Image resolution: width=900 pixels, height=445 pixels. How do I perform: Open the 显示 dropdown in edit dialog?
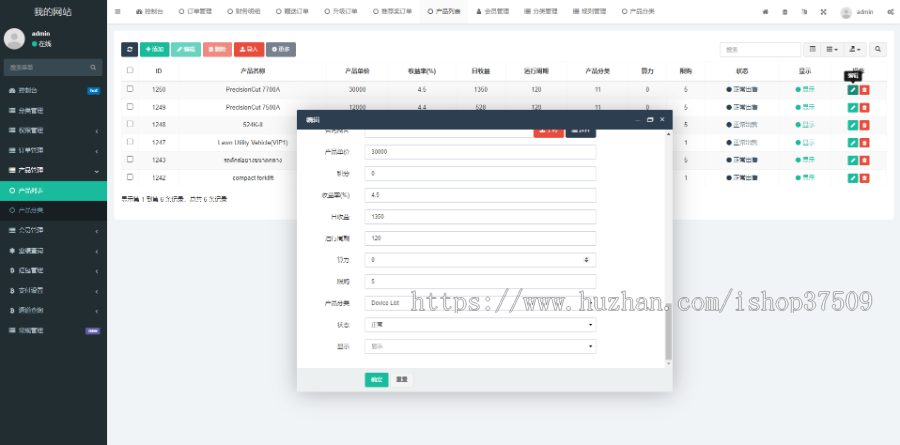(480, 347)
